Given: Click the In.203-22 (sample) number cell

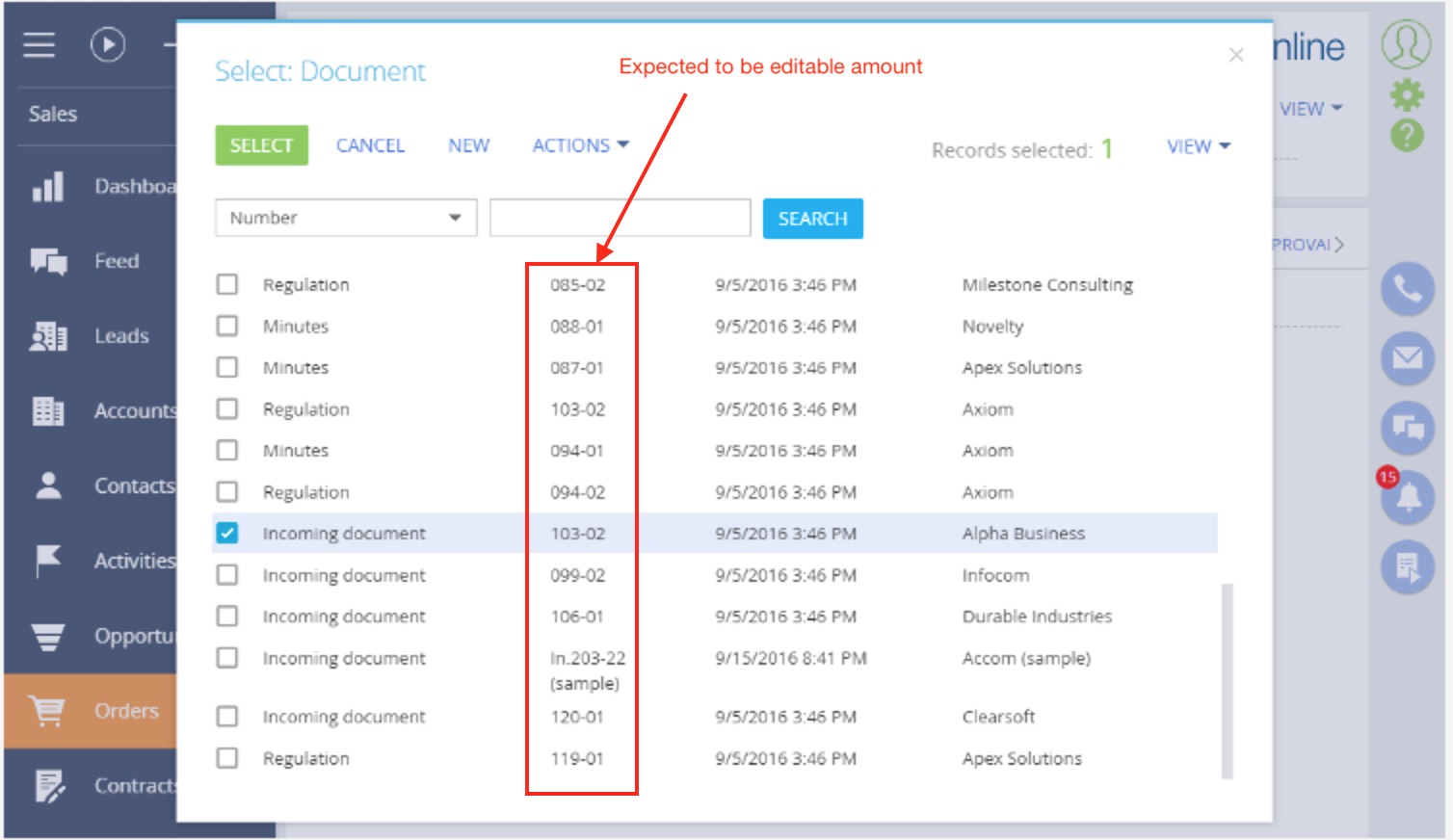Looking at the screenshot, I should click(x=588, y=670).
